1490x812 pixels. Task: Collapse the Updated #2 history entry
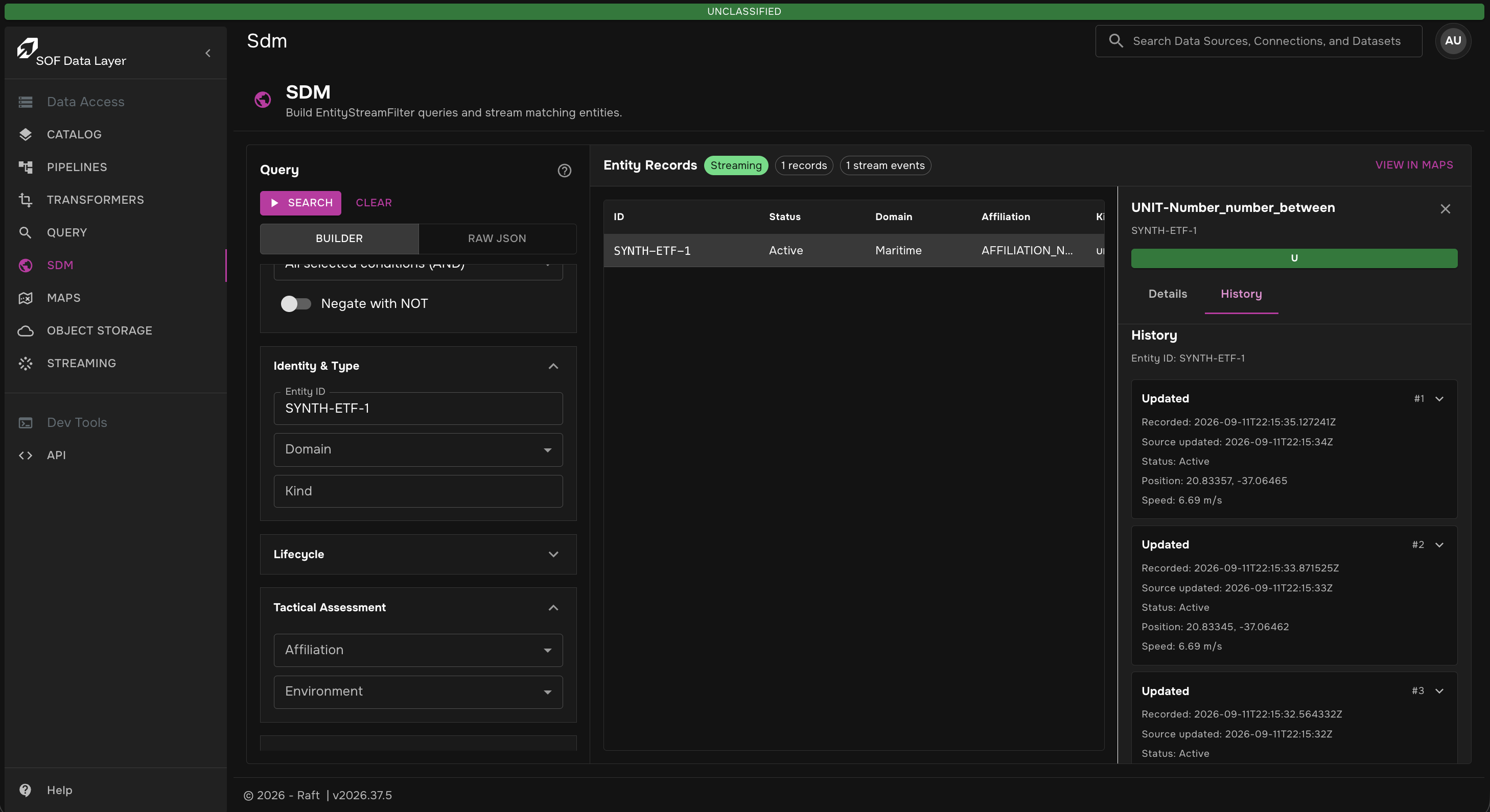coord(1439,545)
